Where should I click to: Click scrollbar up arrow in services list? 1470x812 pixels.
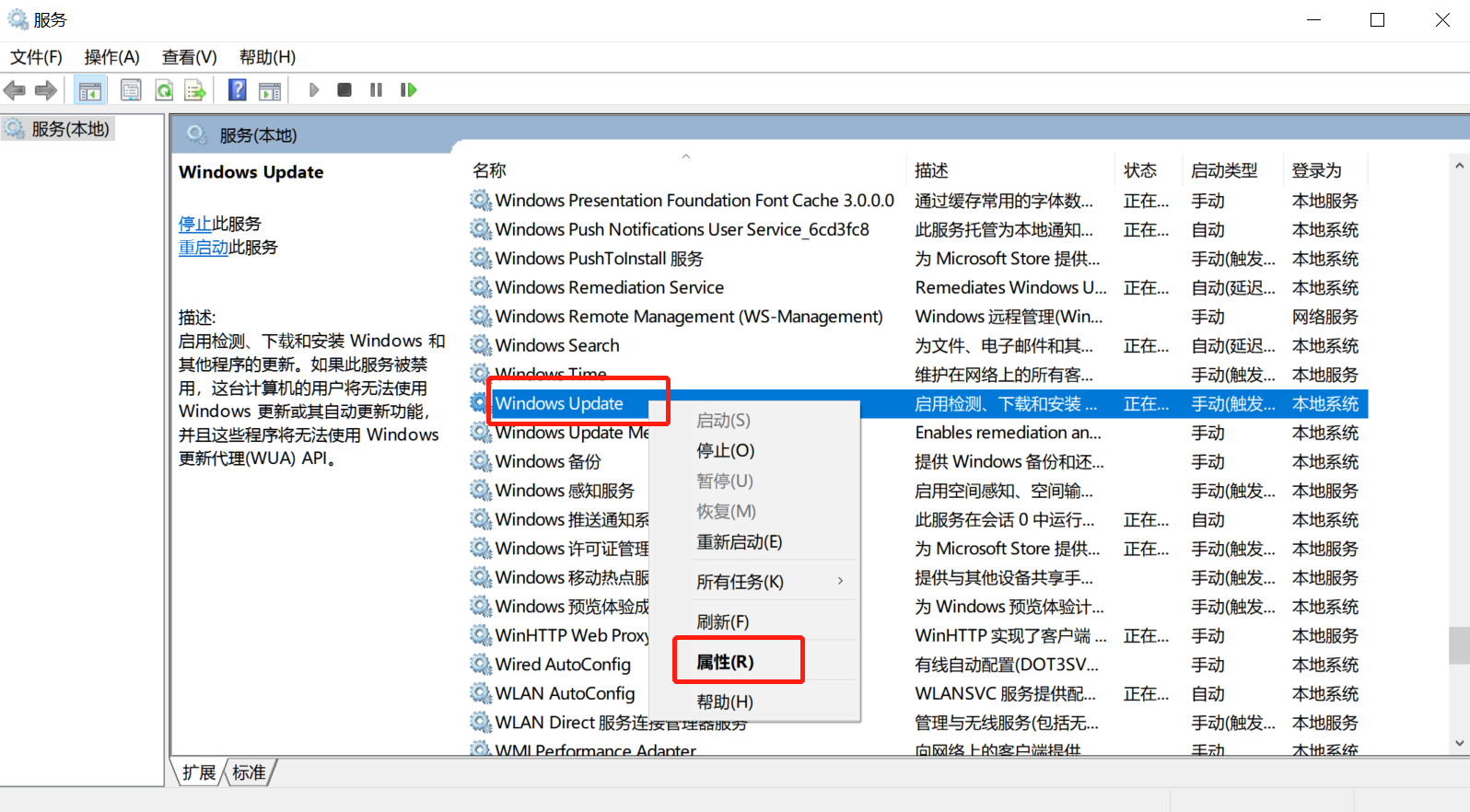1459,166
